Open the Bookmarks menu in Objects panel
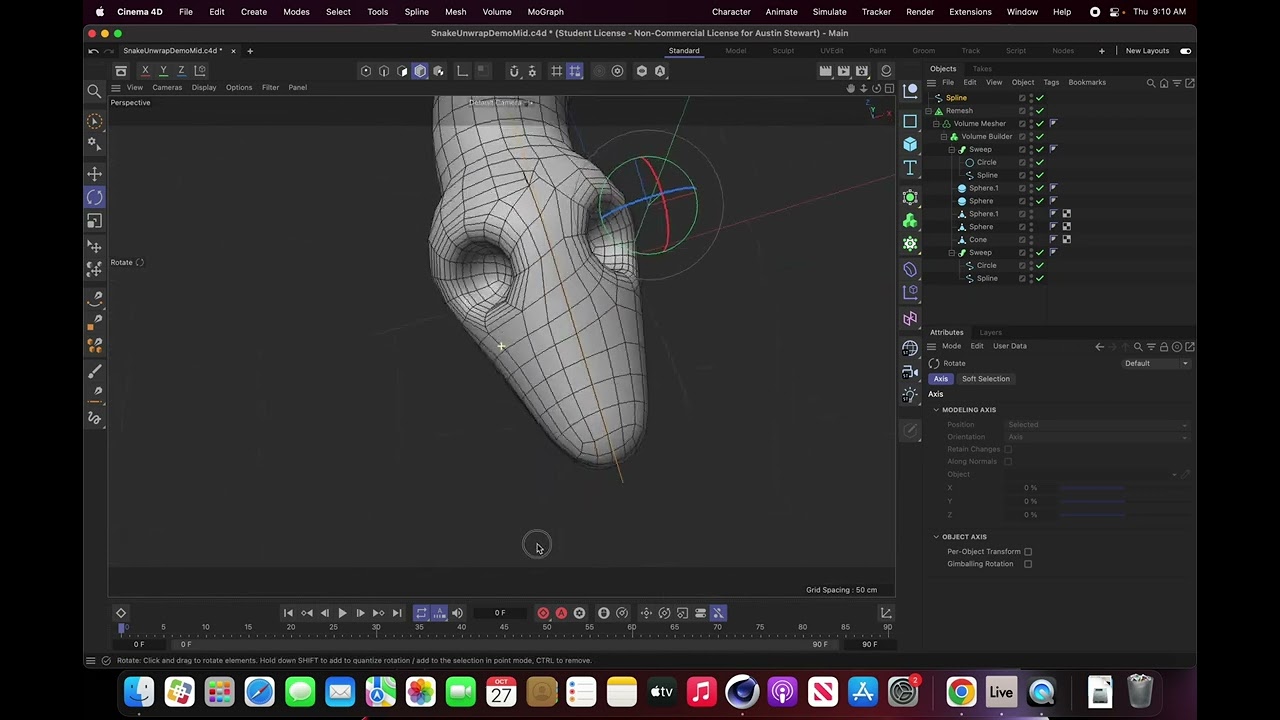The height and width of the screenshot is (720, 1280). point(1087,82)
